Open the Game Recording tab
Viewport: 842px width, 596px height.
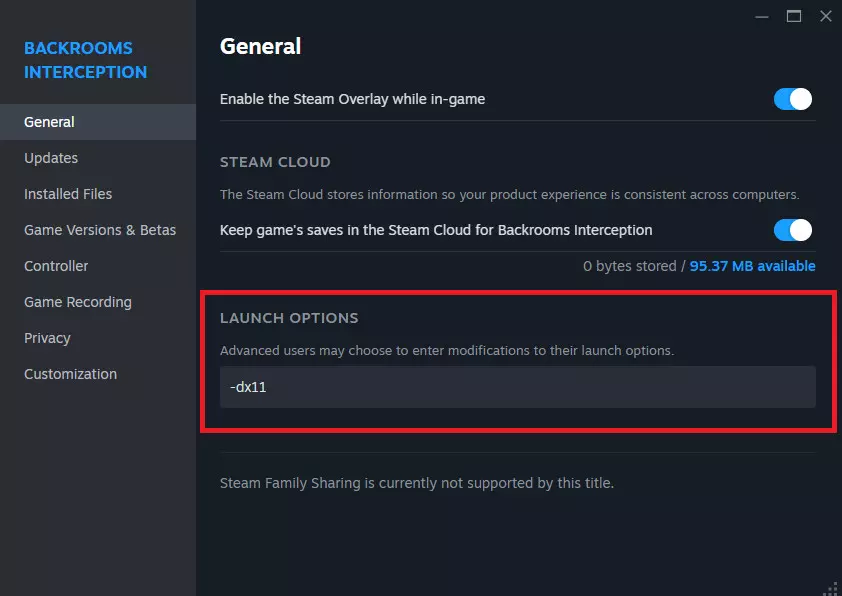coord(78,302)
